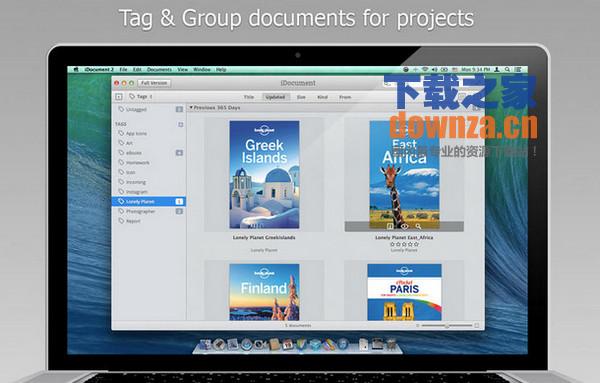Click the magnifier icon on East Africa cover
The width and height of the screenshot is (600, 383).
418,227
